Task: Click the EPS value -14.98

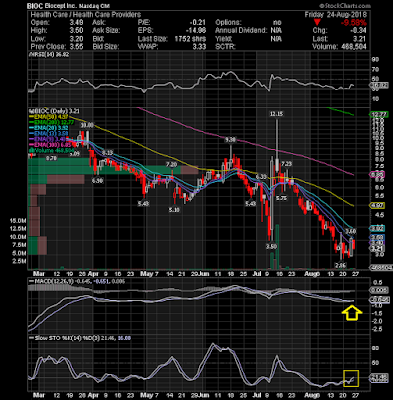Action: pyautogui.click(x=197, y=31)
